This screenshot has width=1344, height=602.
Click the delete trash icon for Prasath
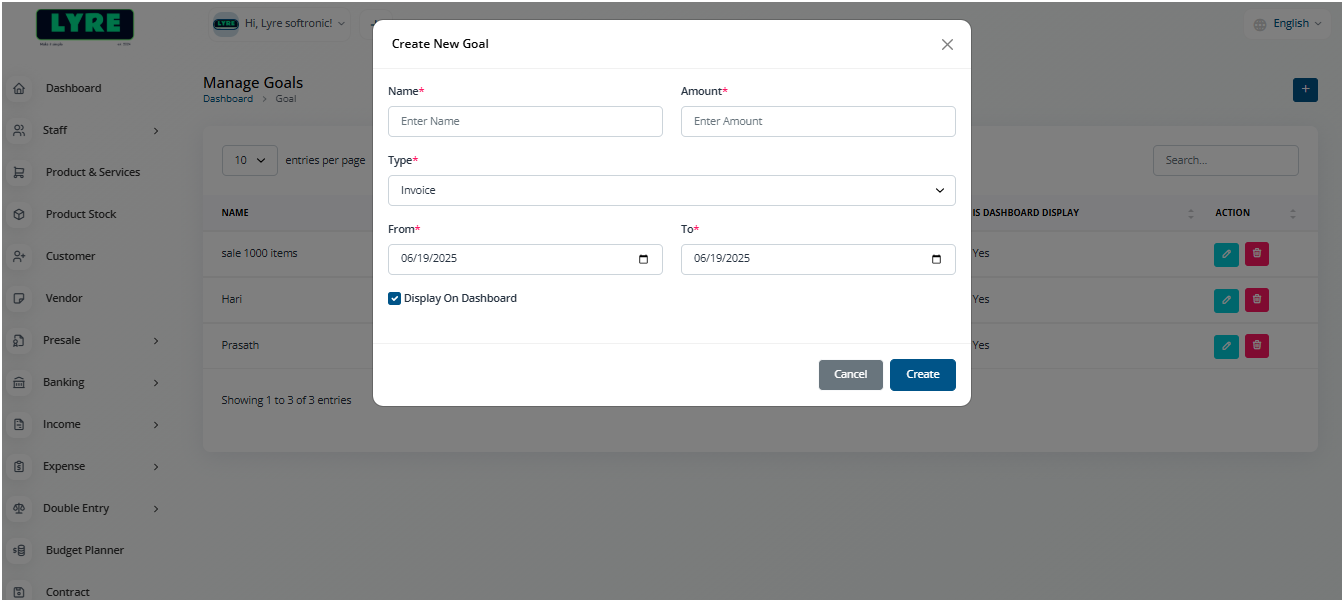(1256, 345)
